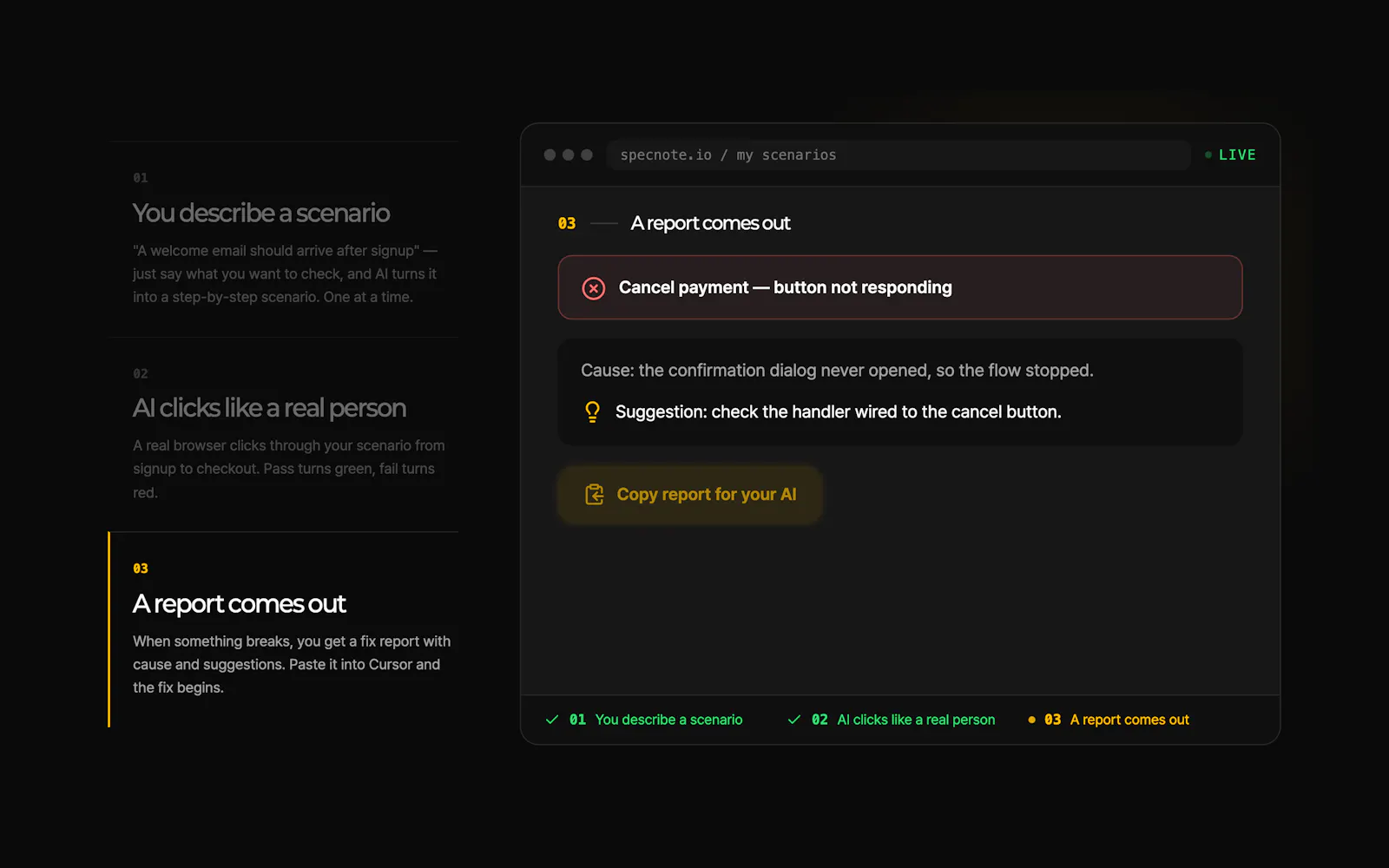
Task: Click the yellow 03 number in panel heading
Action: pos(567,224)
